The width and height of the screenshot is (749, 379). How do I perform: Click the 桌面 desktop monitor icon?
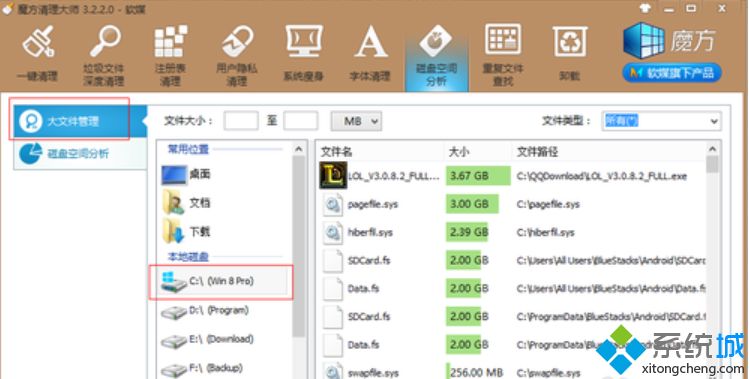(x=174, y=175)
